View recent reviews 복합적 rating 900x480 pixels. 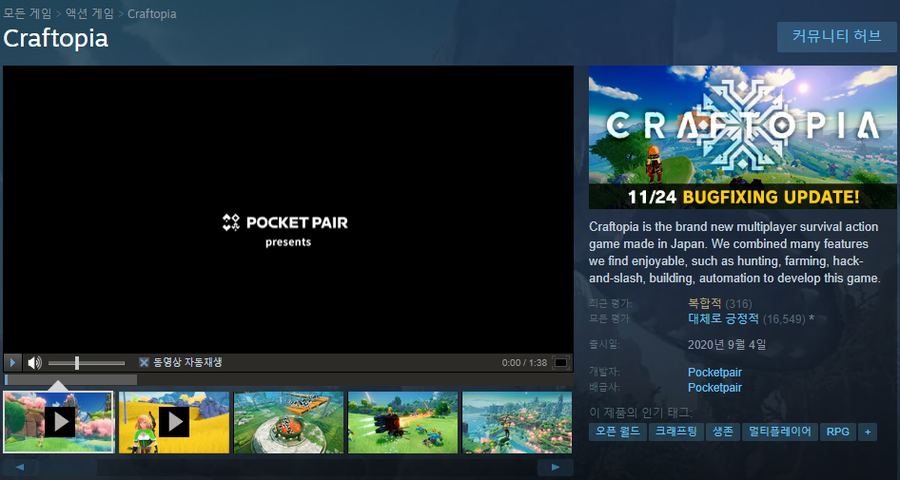[x=704, y=303]
